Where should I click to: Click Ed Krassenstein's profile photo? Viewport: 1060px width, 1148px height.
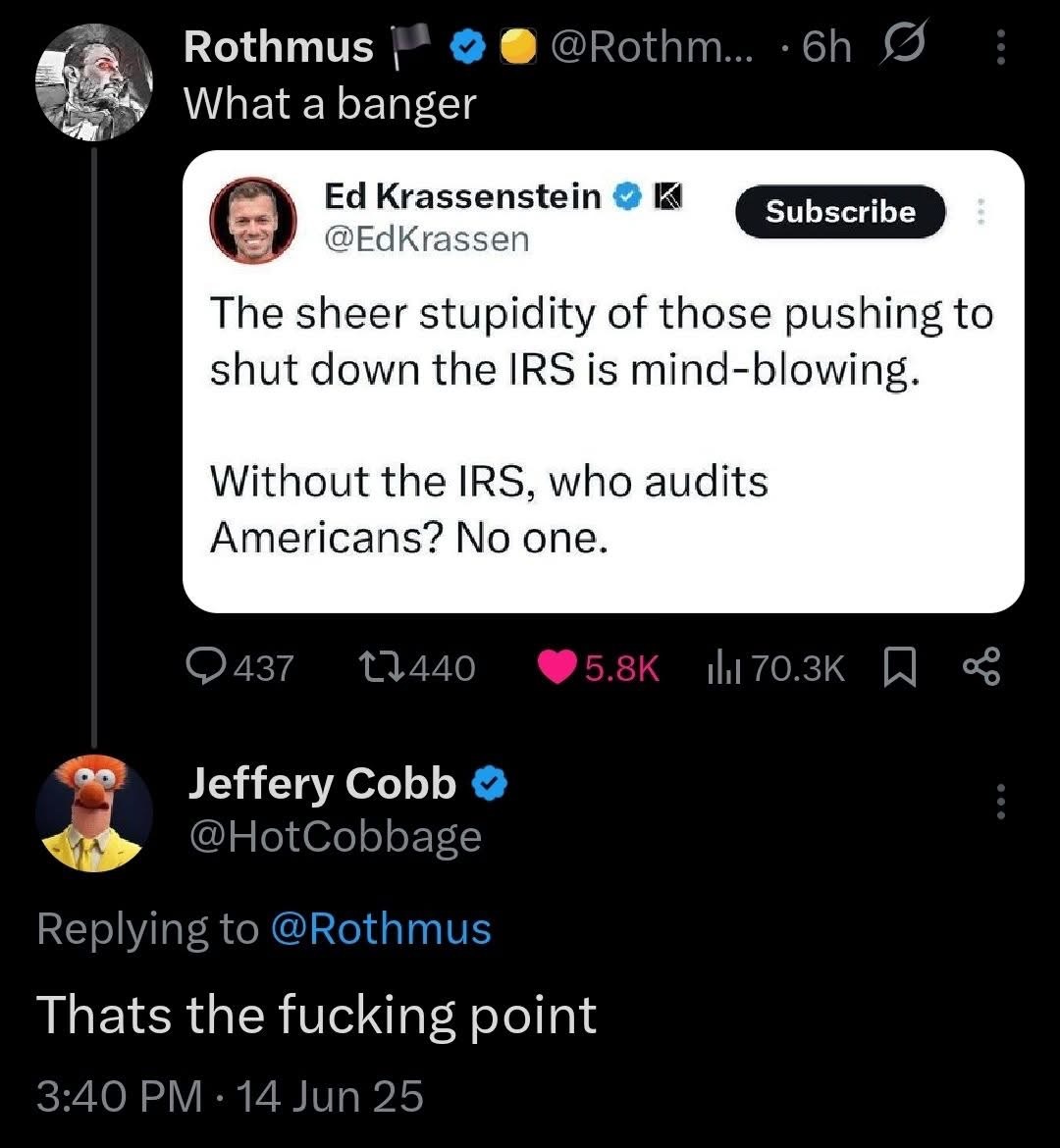253,221
